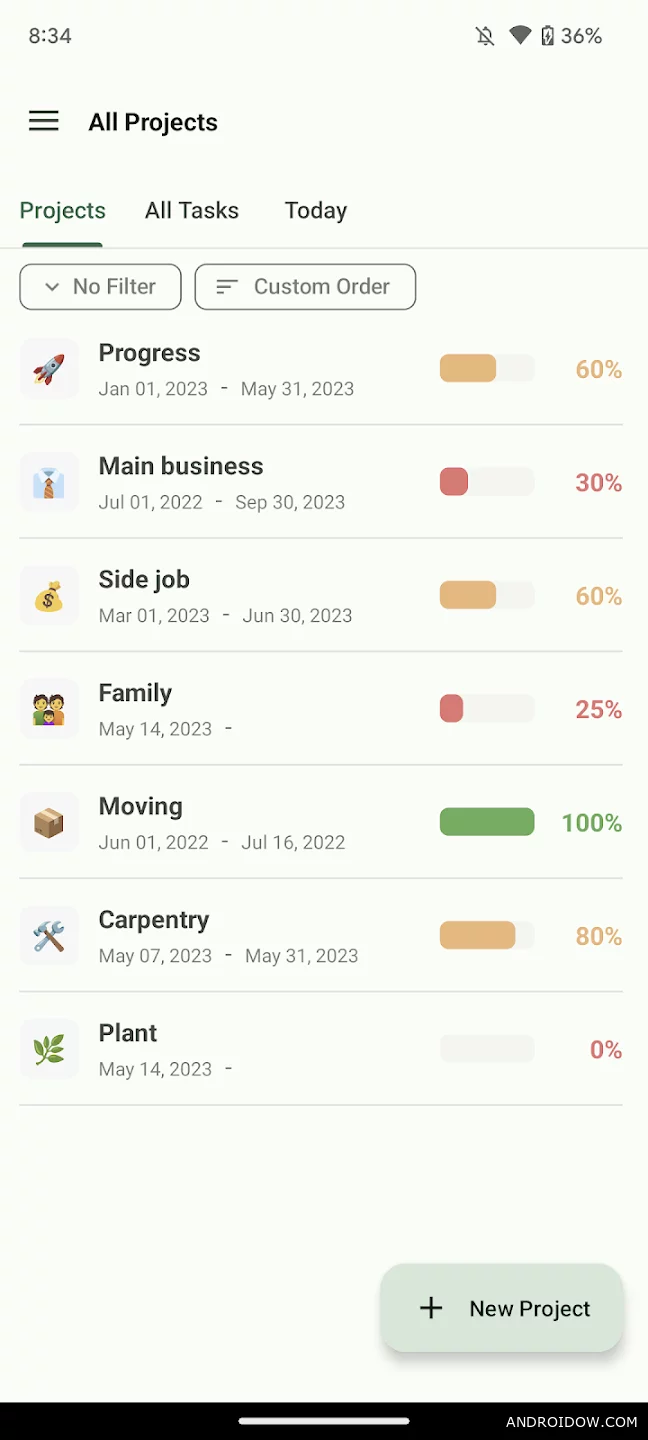This screenshot has width=648, height=1440.
Task: Tap the money bag Side job icon
Action: [49, 596]
